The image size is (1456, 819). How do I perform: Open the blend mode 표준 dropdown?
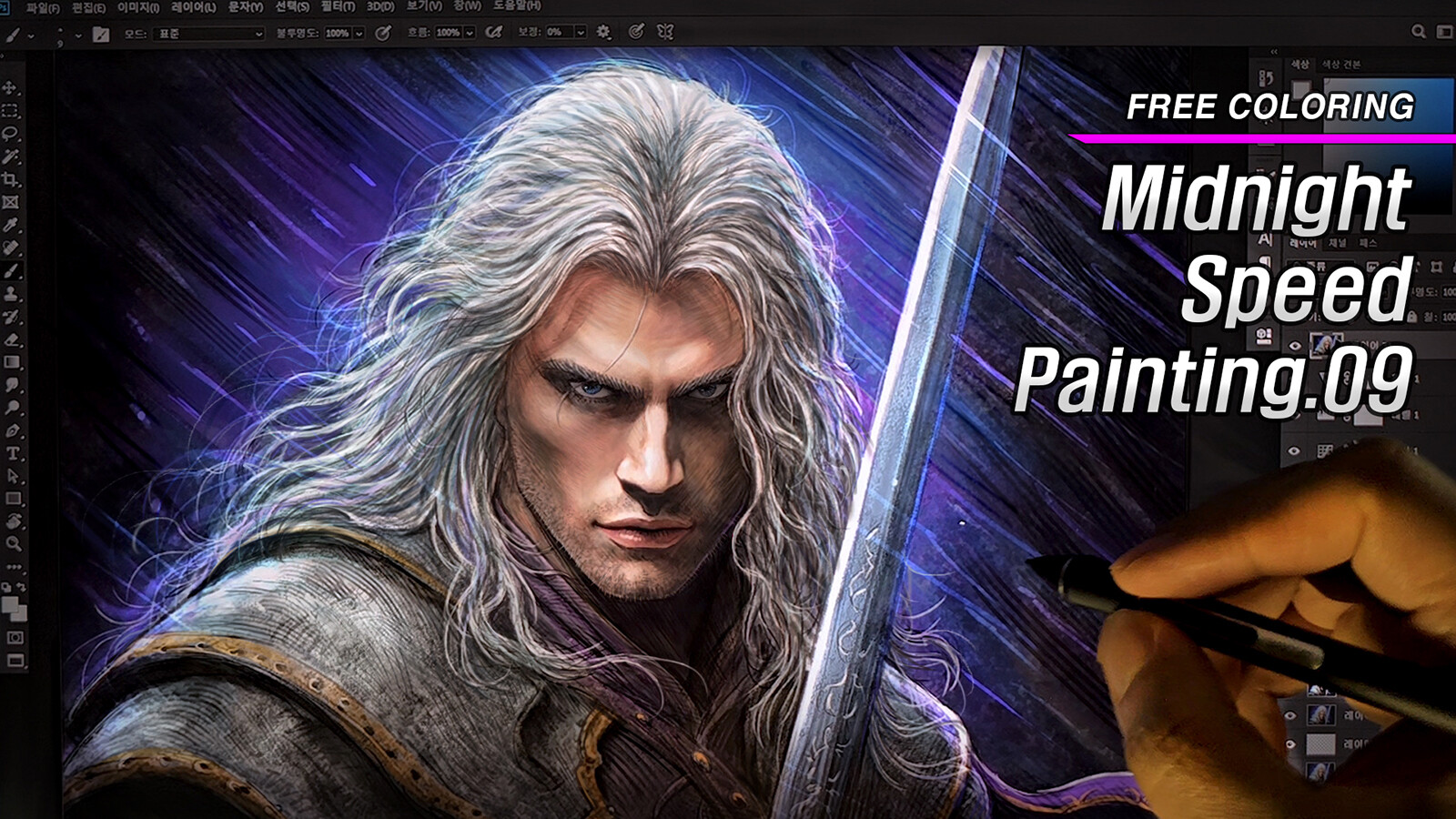(x=209, y=34)
